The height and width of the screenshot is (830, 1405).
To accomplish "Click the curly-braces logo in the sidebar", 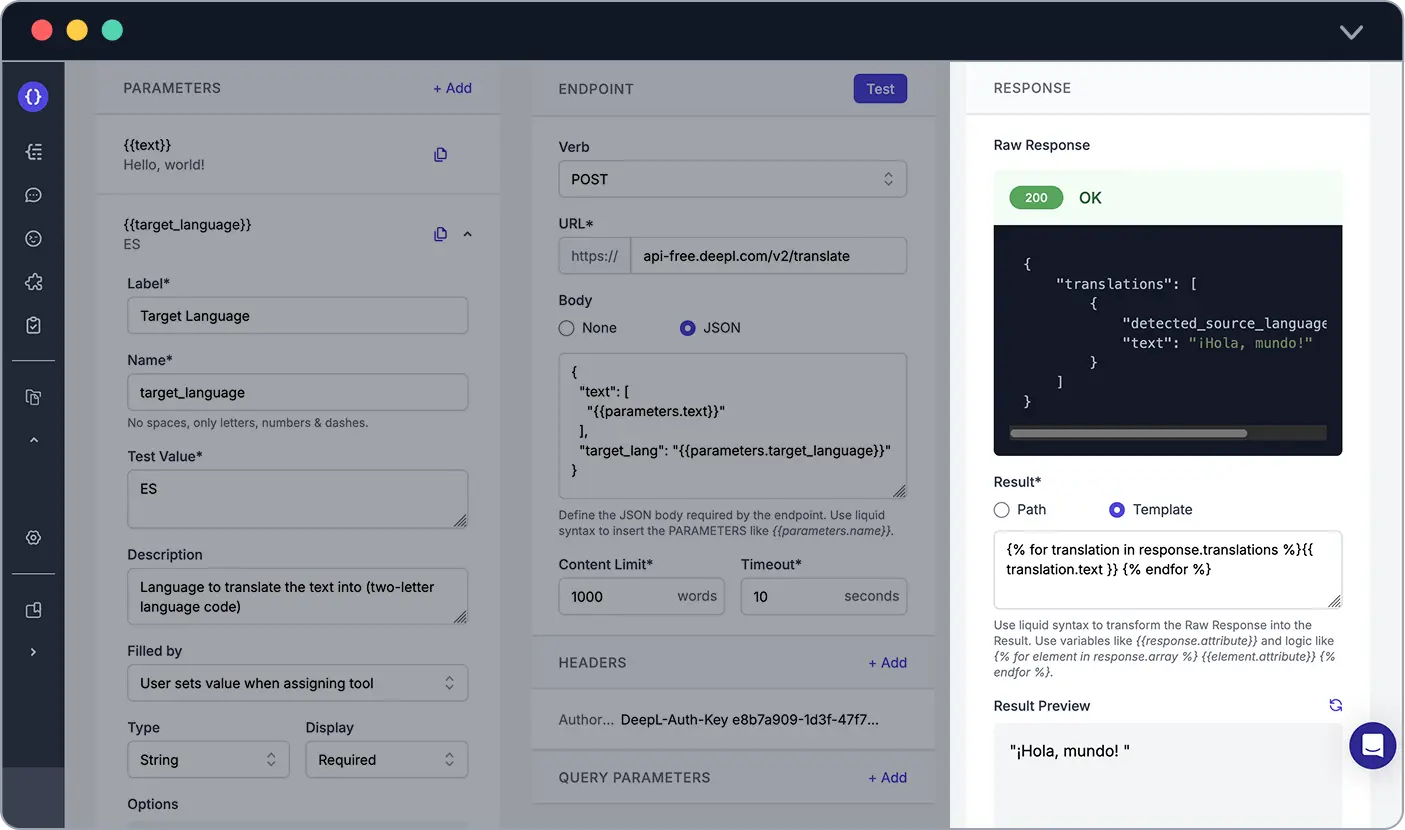I will (33, 97).
